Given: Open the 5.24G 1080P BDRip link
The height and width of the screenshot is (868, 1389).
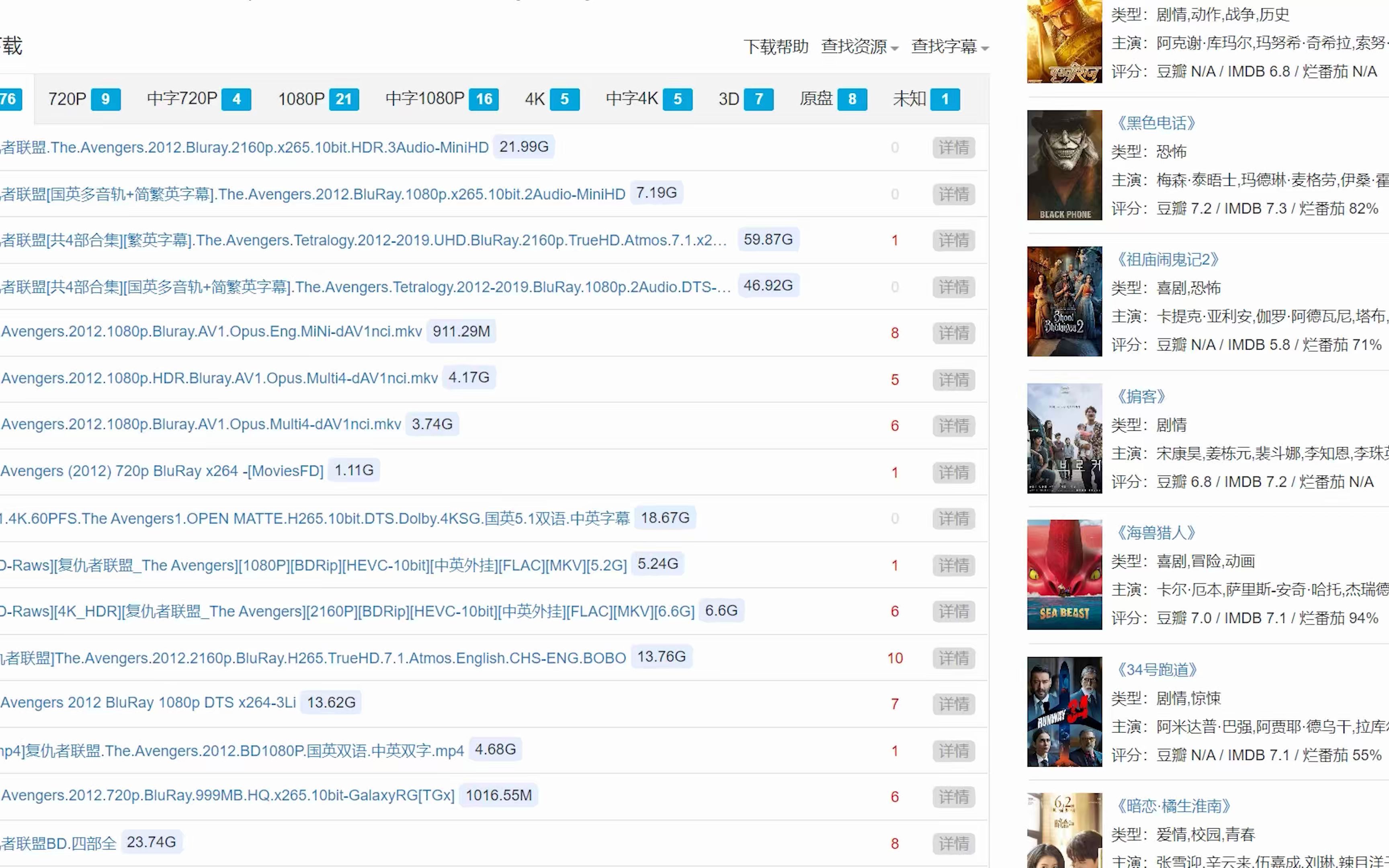Looking at the screenshot, I should click(313, 565).
